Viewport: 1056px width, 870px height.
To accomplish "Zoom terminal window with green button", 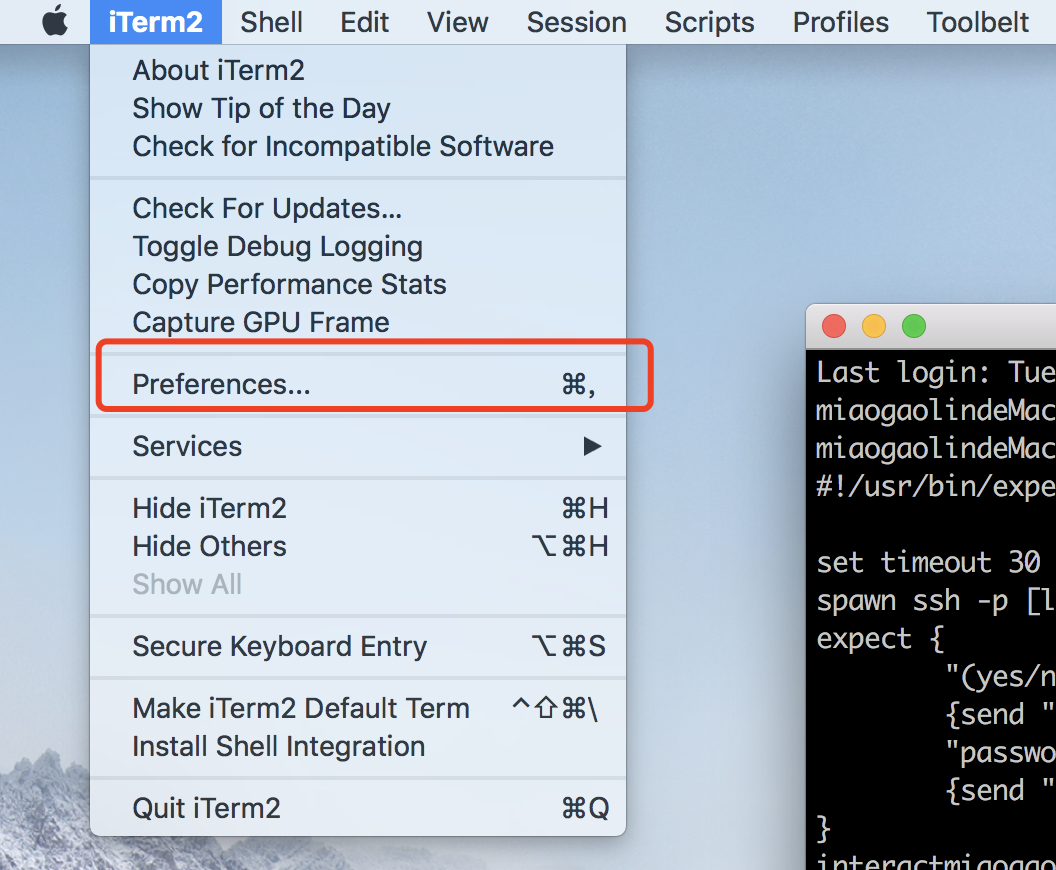I will (x=914, y=326).
